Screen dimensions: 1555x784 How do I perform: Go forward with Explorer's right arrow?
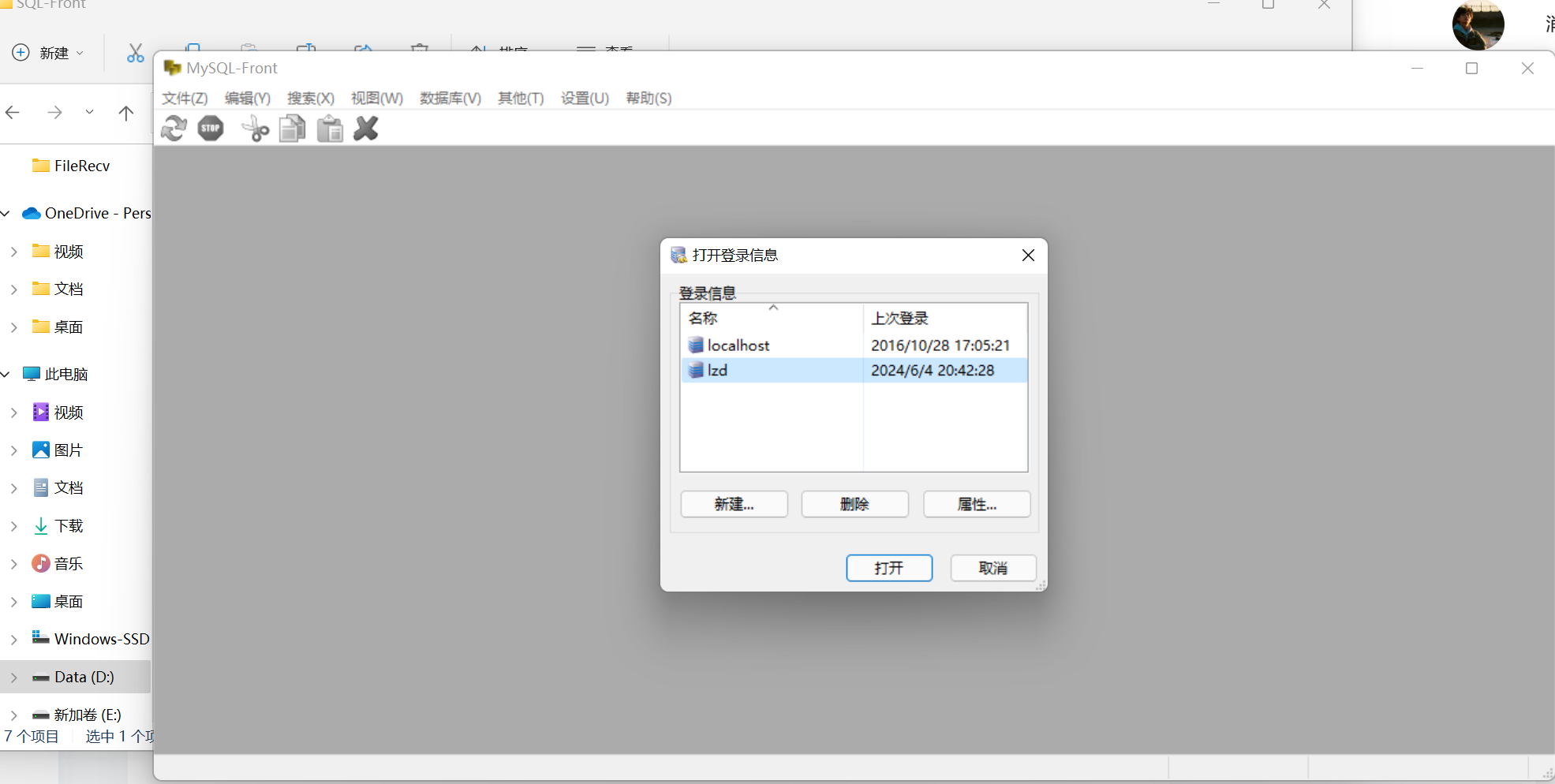[x=54, y=113]
